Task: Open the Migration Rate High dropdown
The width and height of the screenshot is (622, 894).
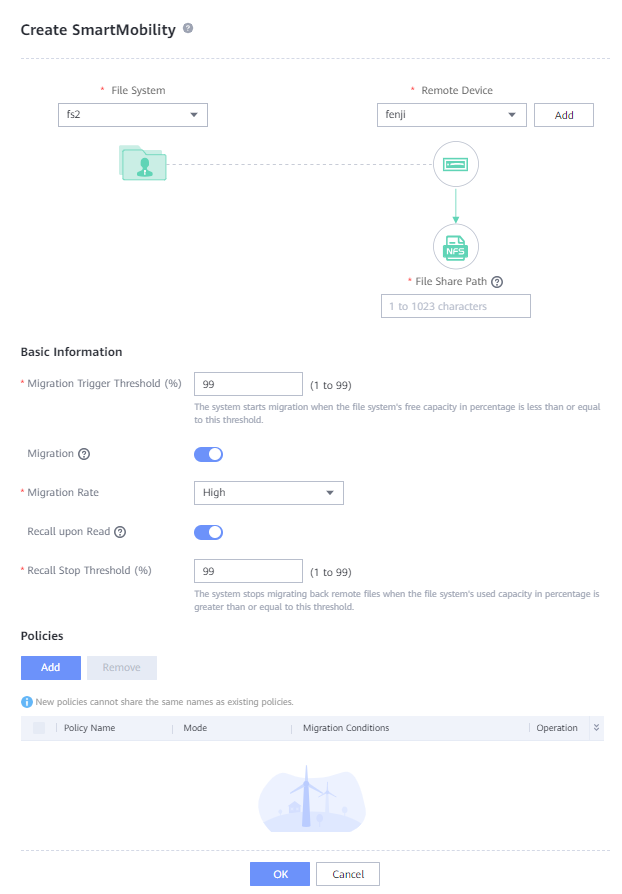Action: pyautogui.click(x=268, y=493)
